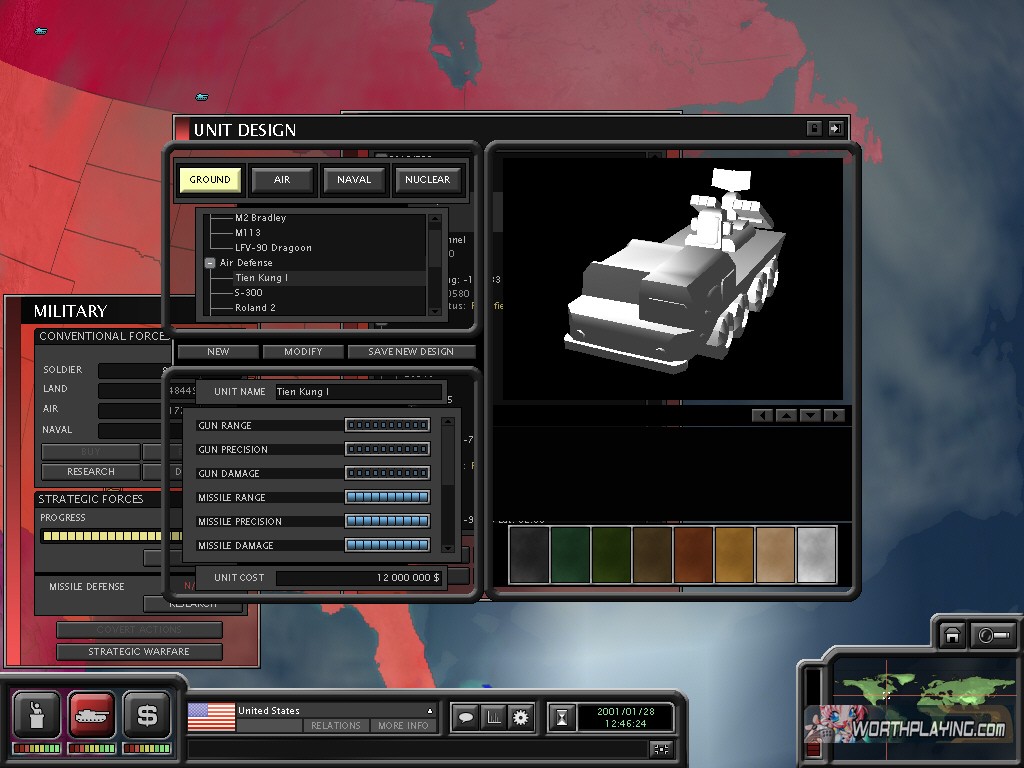Rotate the unit model left with arrow
The width and height of the screenshot is (1024, 768).
point(762,415)
